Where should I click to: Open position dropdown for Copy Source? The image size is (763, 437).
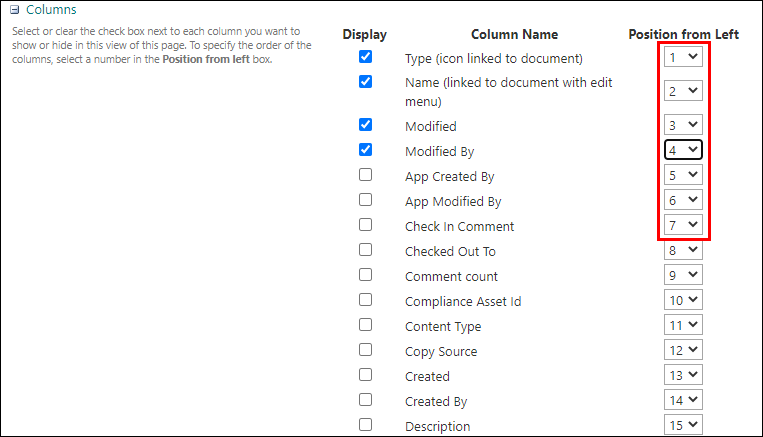pyautogui.click(x=684, y=350)
